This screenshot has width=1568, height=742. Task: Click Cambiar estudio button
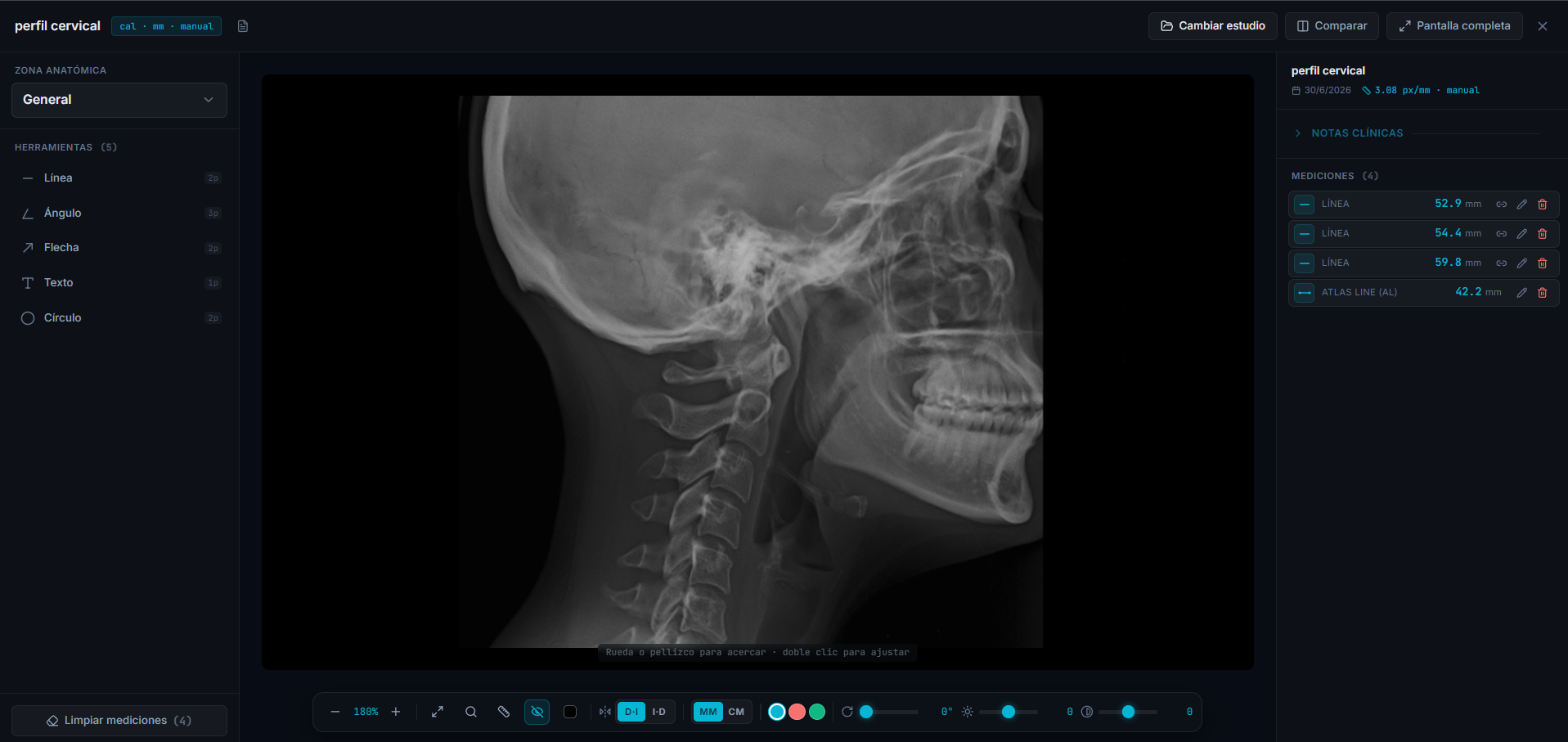[x=1213, y=26]
